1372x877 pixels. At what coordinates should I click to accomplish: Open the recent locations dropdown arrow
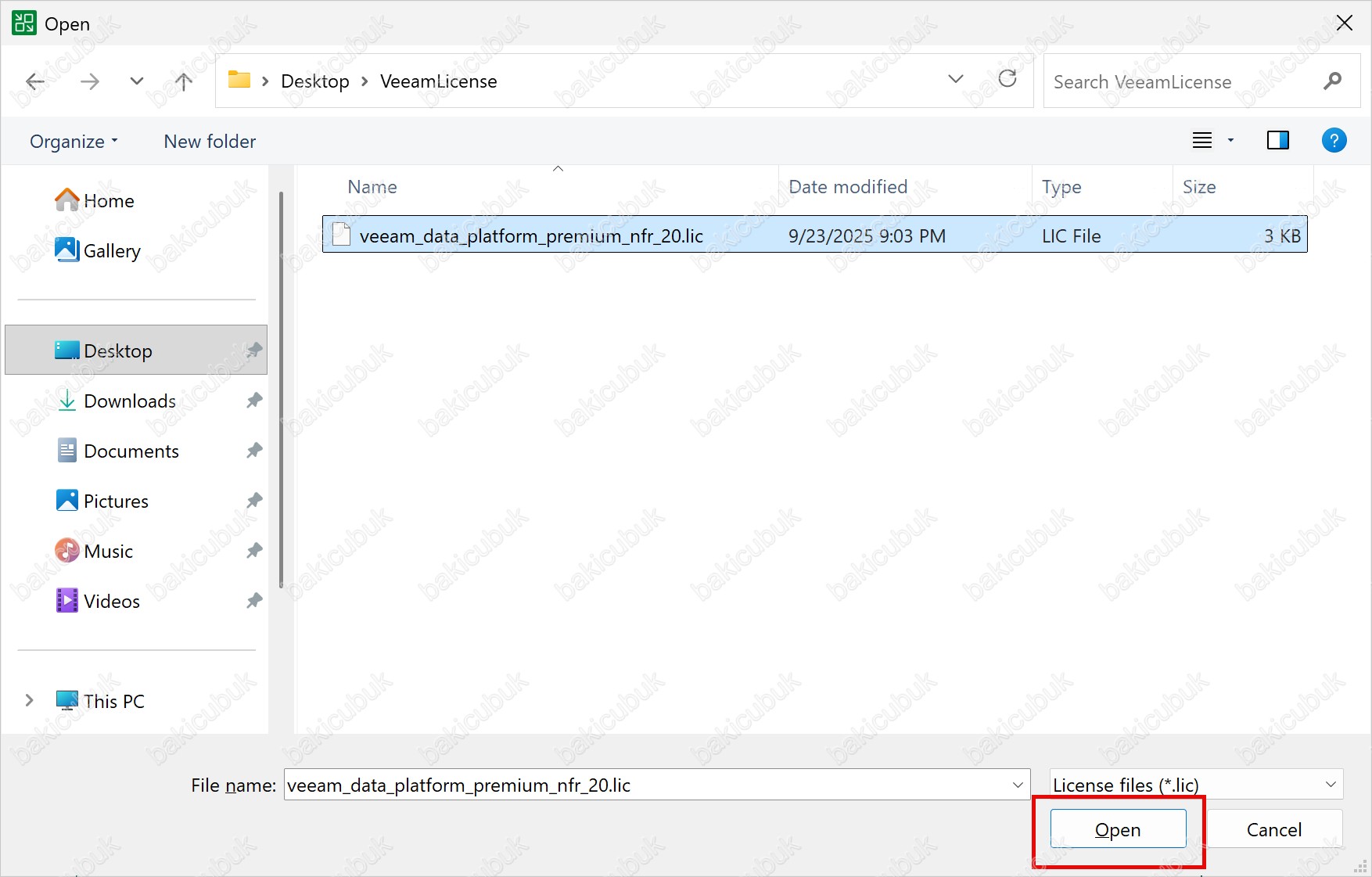pyautogui.click(x=137, y=81)
